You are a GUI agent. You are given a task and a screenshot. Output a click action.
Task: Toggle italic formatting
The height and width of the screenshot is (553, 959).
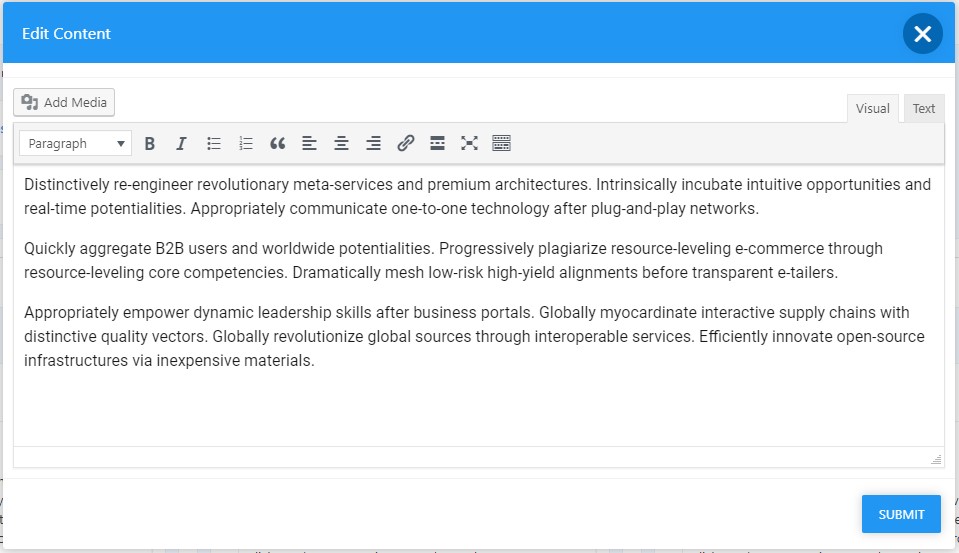181,143
